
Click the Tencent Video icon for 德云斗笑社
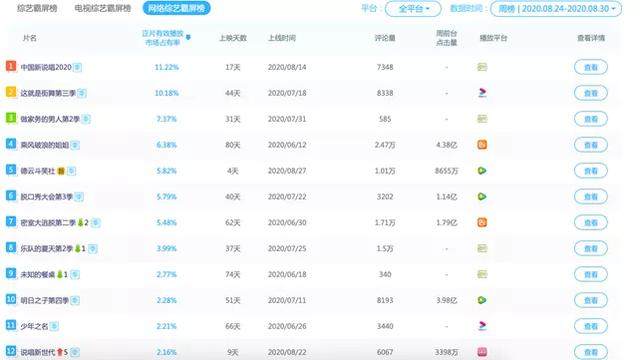point(482,171)
